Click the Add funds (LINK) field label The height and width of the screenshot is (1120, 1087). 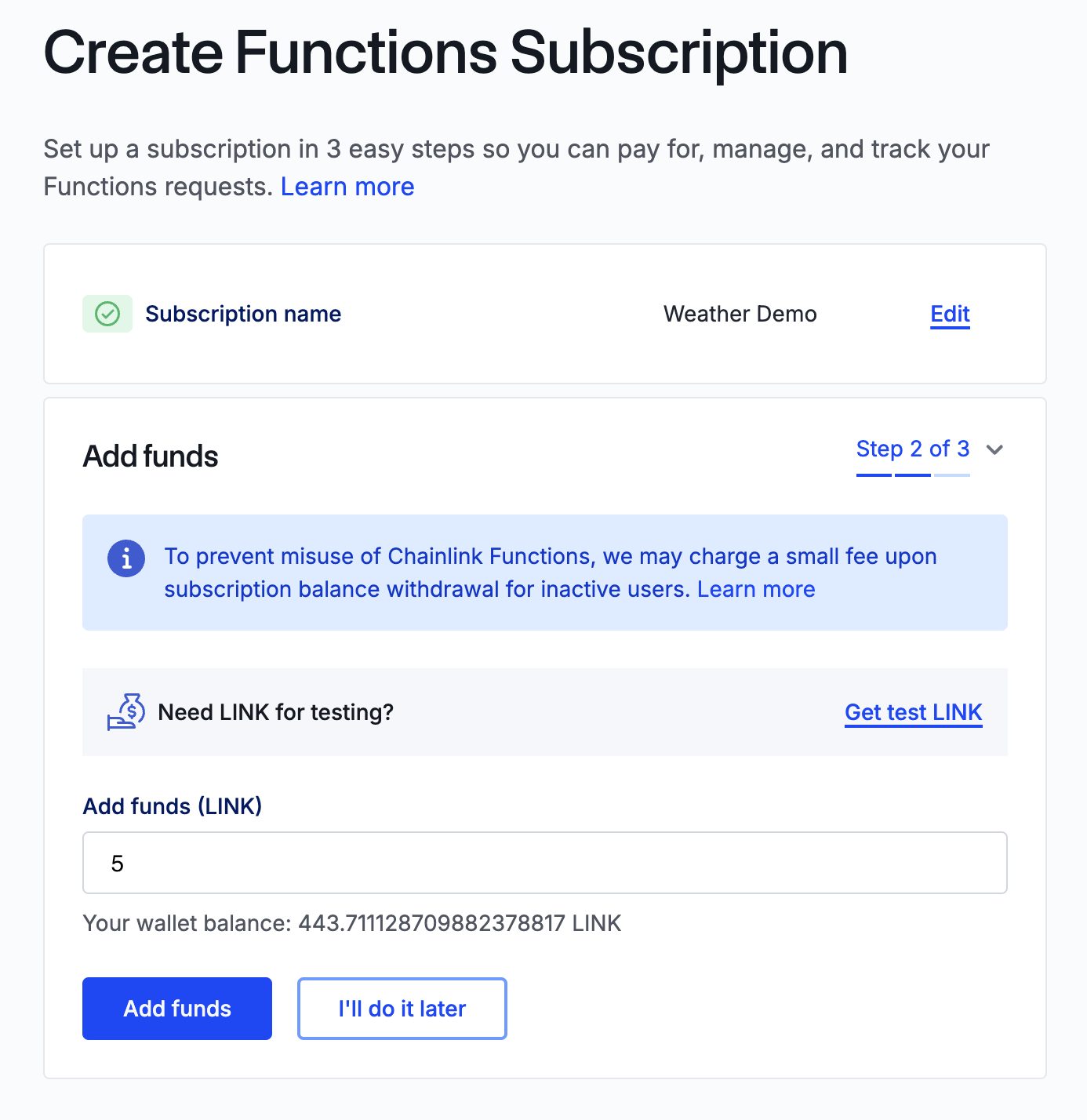tap(173, 806)
